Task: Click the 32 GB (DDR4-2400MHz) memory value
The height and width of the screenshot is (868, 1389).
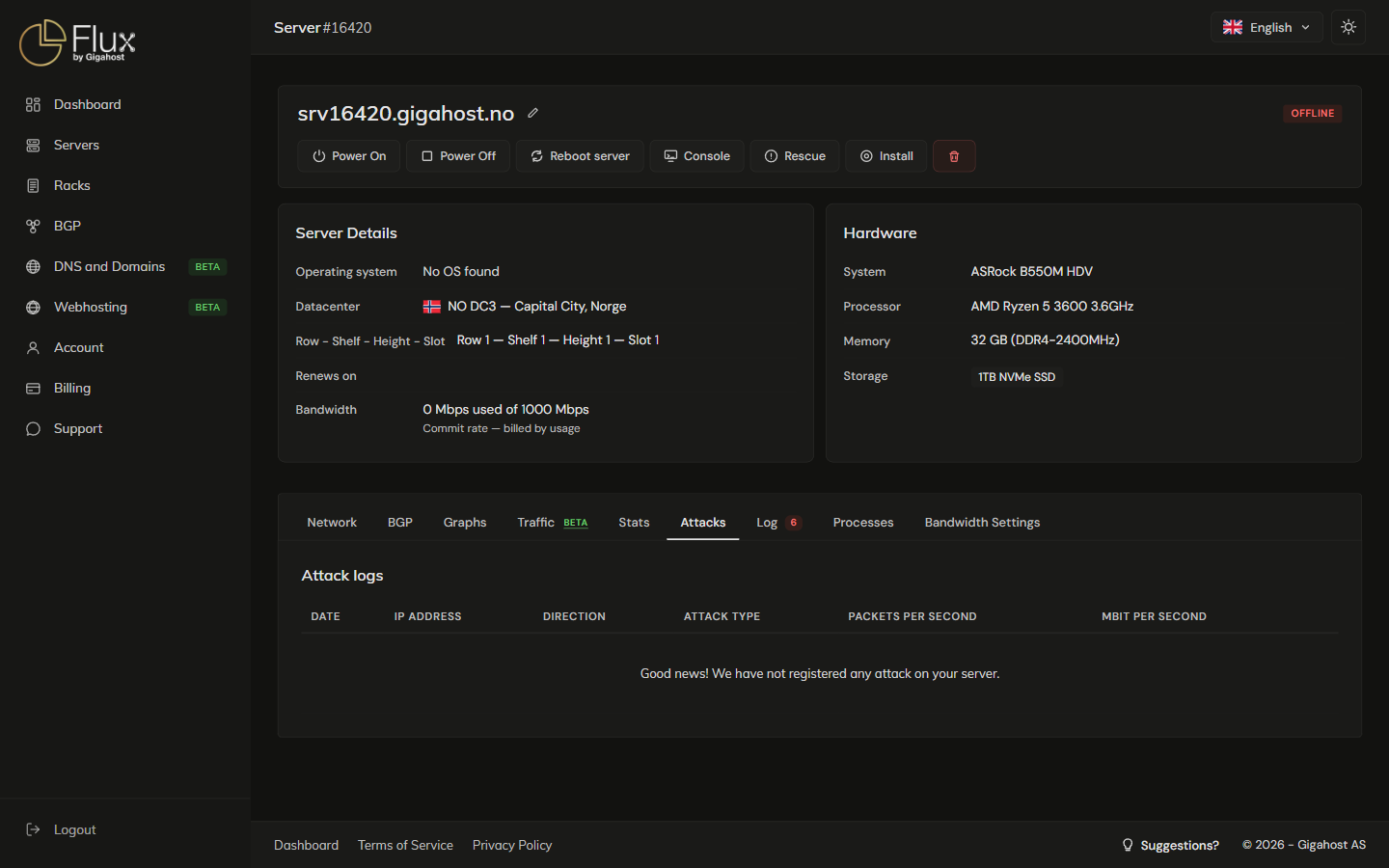Action: point(1046,339)
